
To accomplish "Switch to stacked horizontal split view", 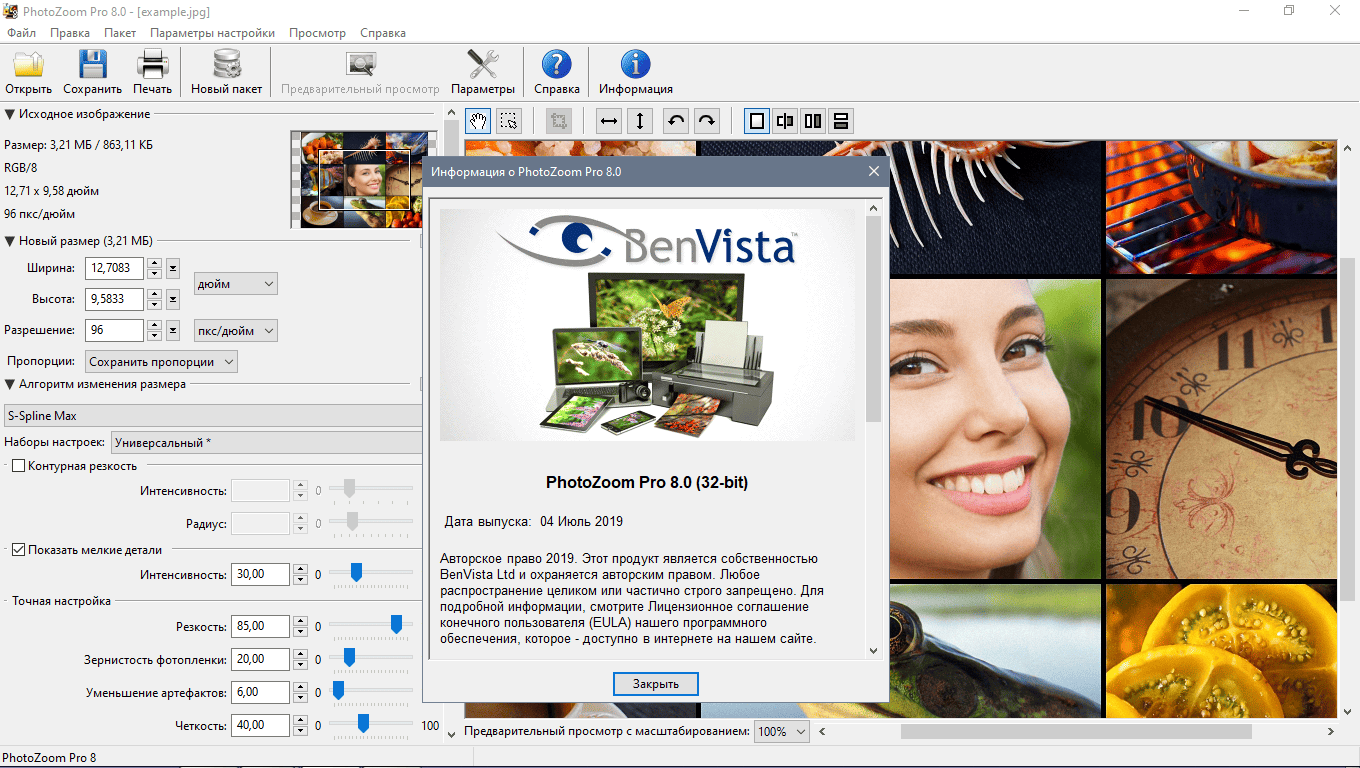I will tap(841, 121).
